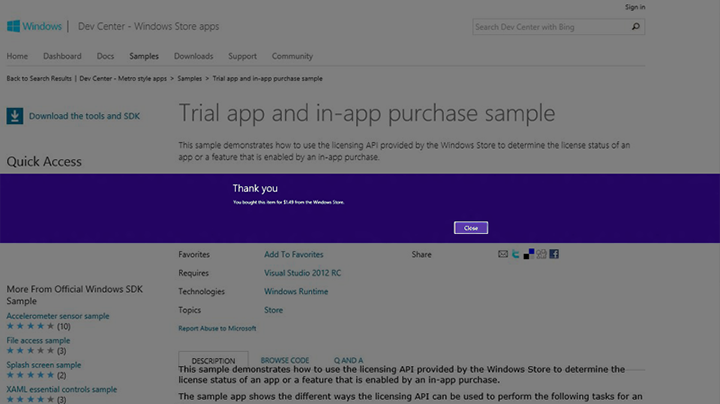Open Dev Center - Metro style apps breadcrumb

[123, 79]
